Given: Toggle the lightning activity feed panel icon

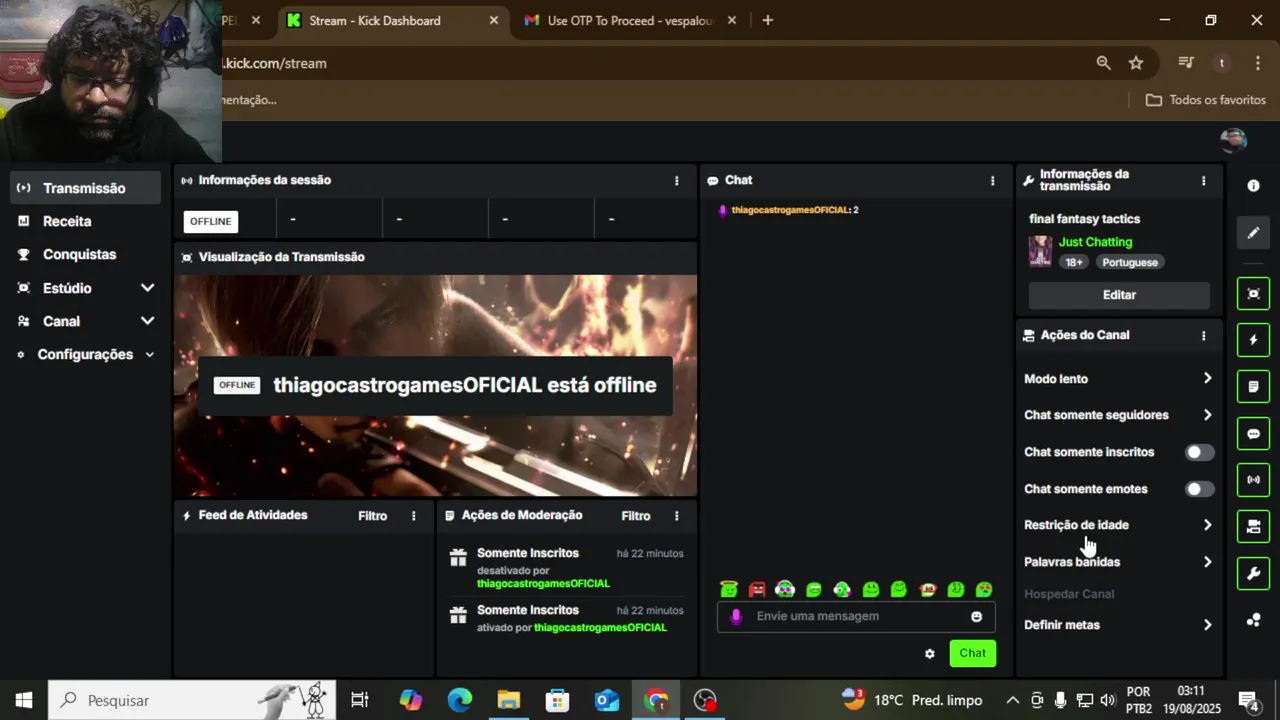Looking at the screenshot, I should pos(1253,340).
